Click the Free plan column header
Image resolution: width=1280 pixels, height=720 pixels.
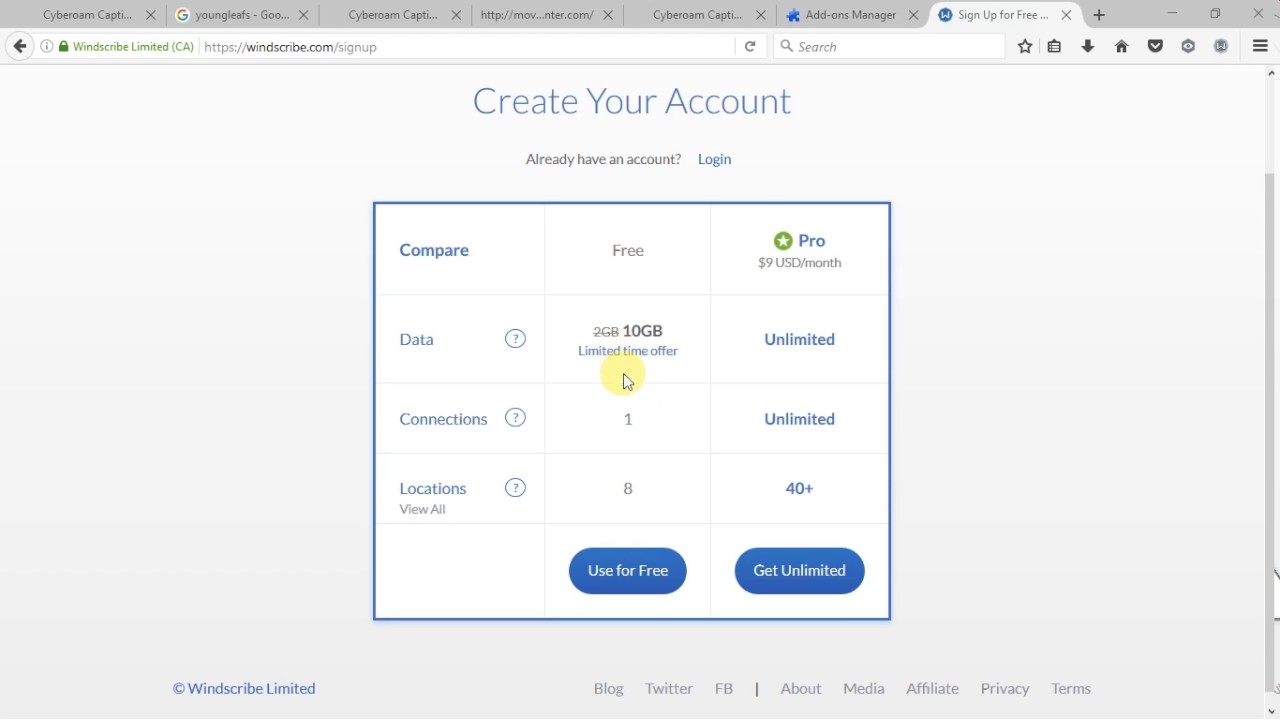pyautogui.click(x=628, y=250)
